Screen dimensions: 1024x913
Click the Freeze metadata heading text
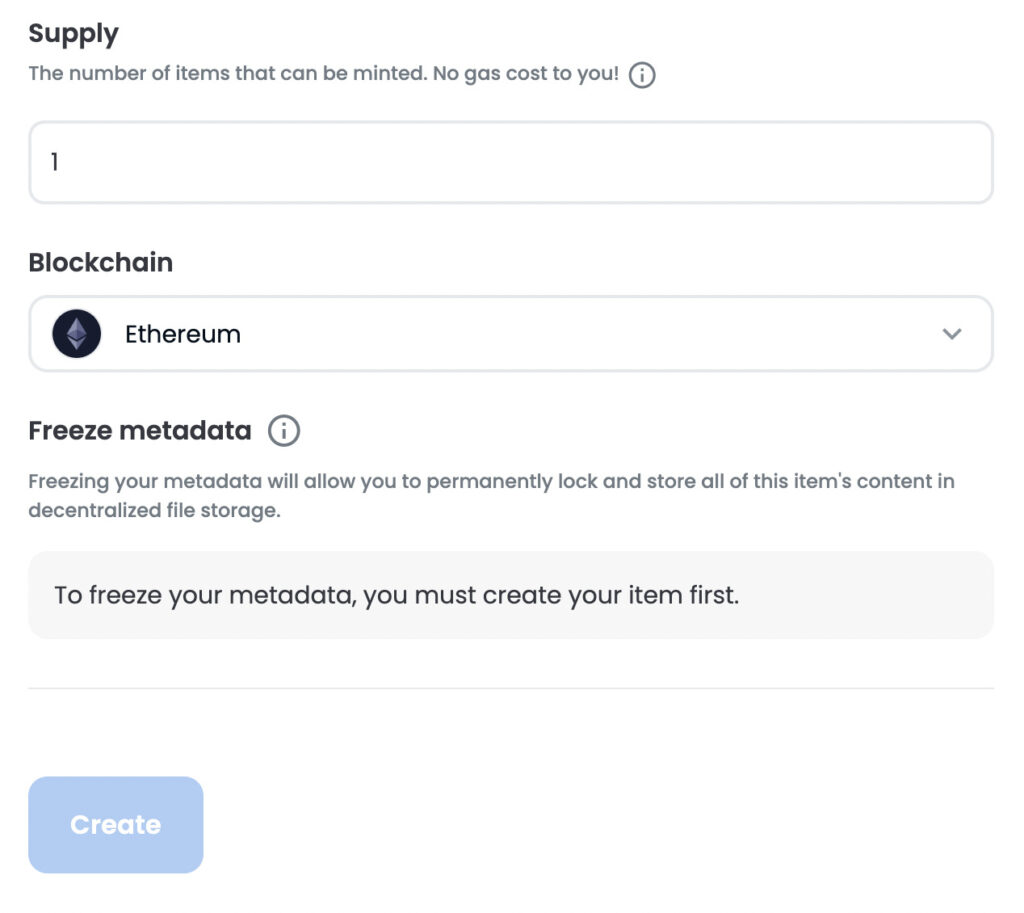point(139,431)
